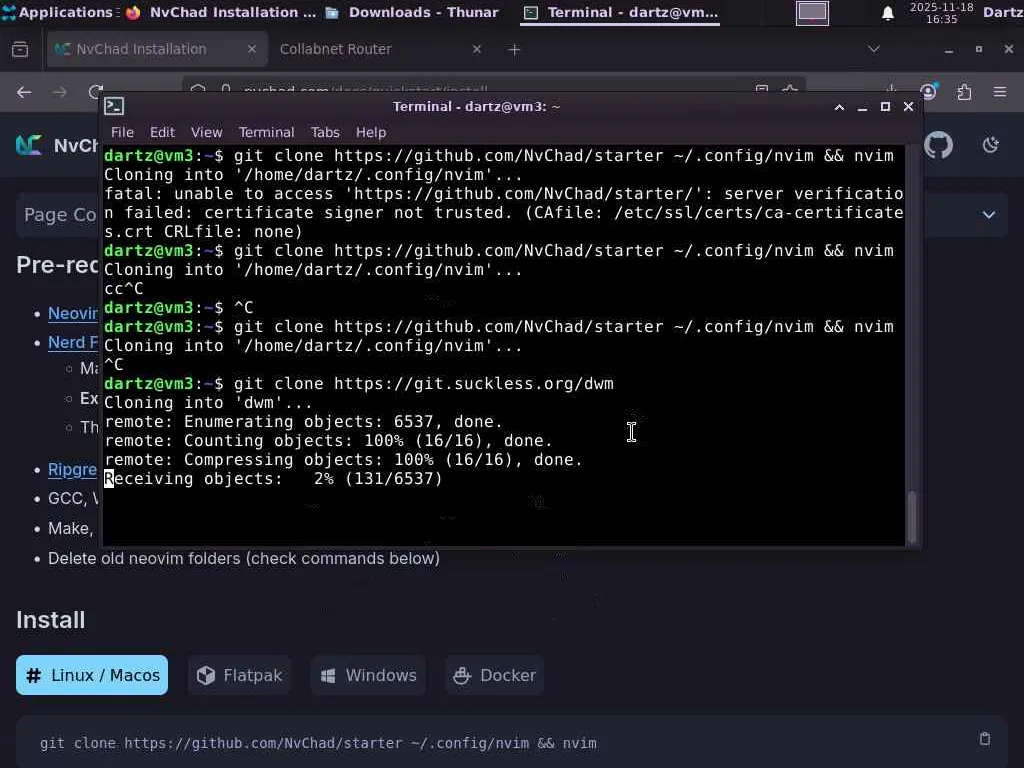This screenshot has height=768, width=1024.
Task: Click the 'Receiving objects' line in terminal
Action: coord(274,479)
